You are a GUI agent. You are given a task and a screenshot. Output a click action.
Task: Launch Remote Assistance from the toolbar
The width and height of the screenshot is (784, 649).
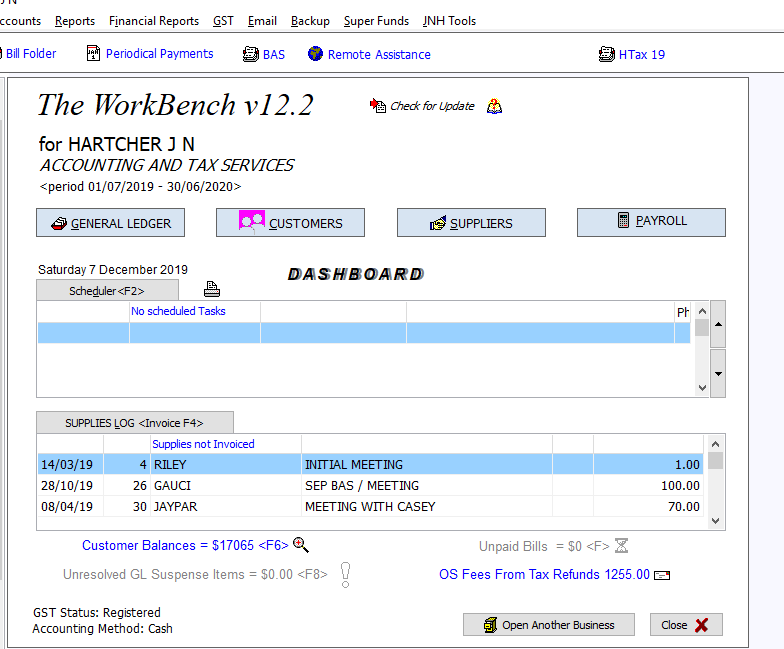tap(369, 54)
